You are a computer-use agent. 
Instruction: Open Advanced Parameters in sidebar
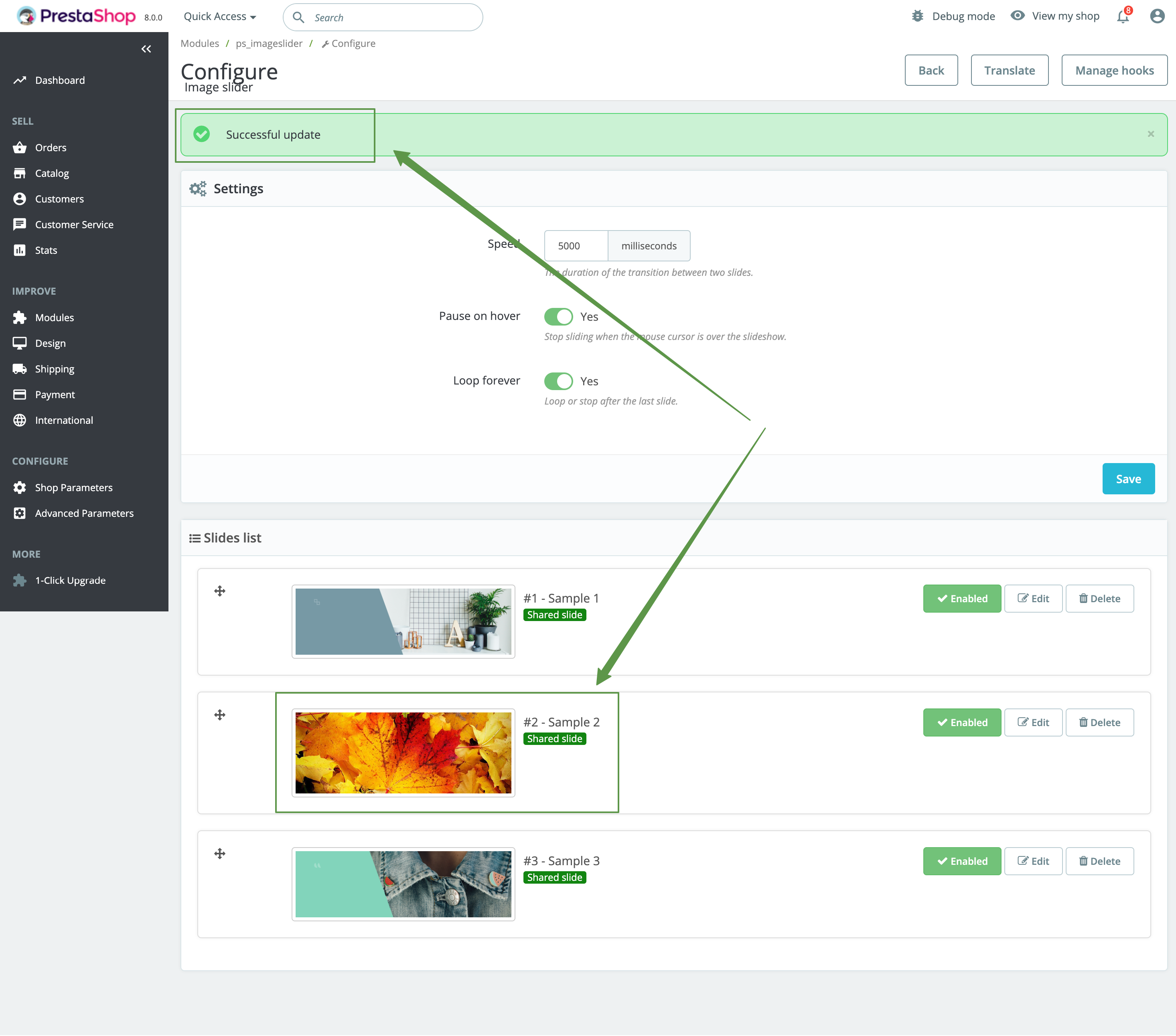(84, 513)
